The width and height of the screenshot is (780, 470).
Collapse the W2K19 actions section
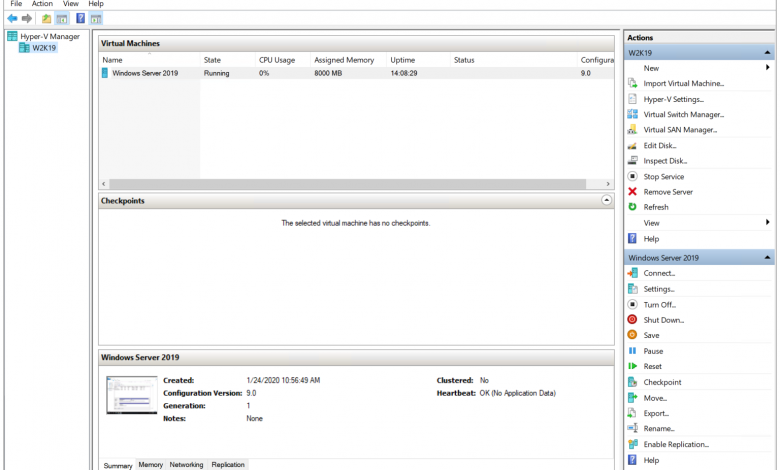(767, 52)
